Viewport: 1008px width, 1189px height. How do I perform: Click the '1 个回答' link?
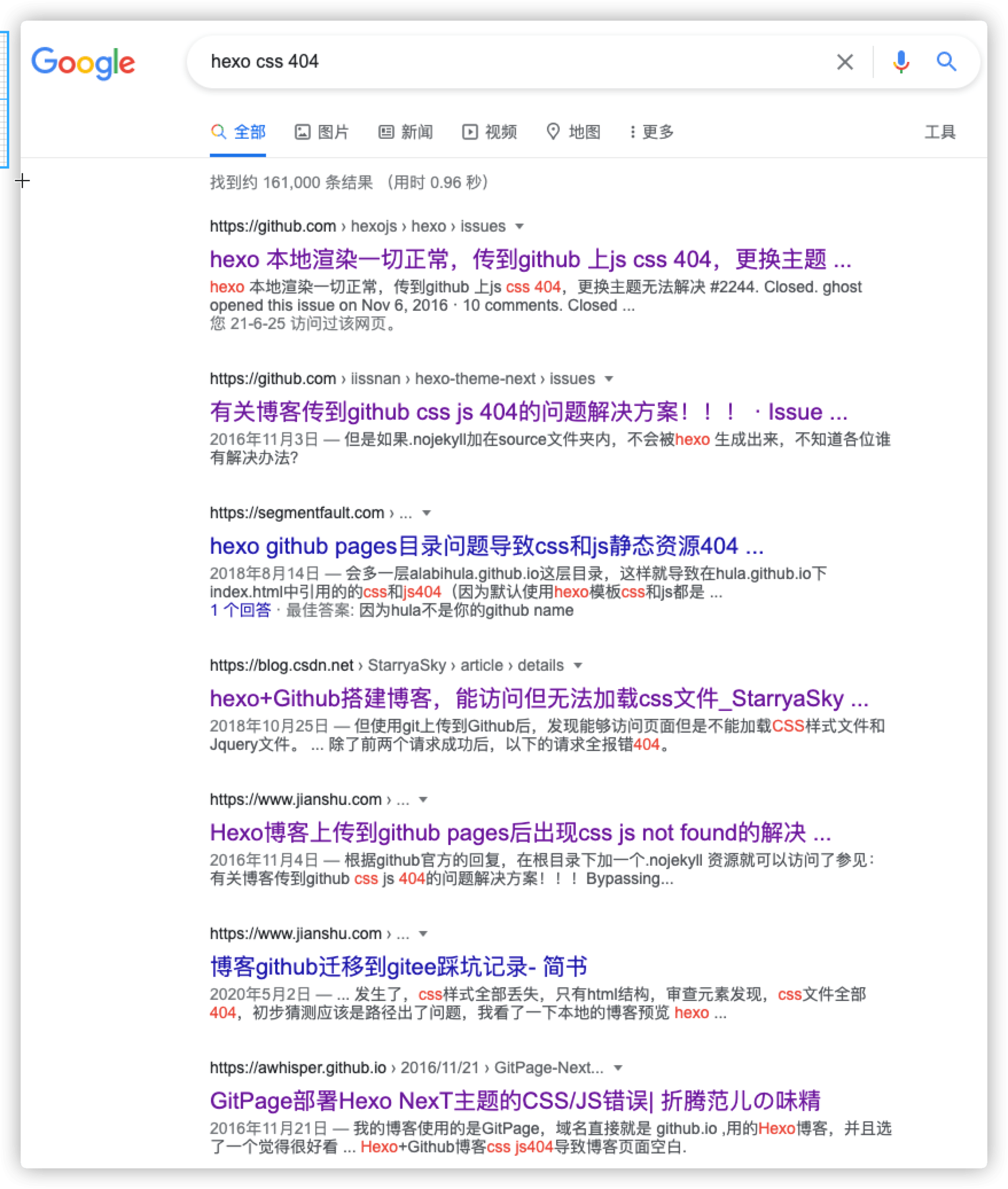240,611
